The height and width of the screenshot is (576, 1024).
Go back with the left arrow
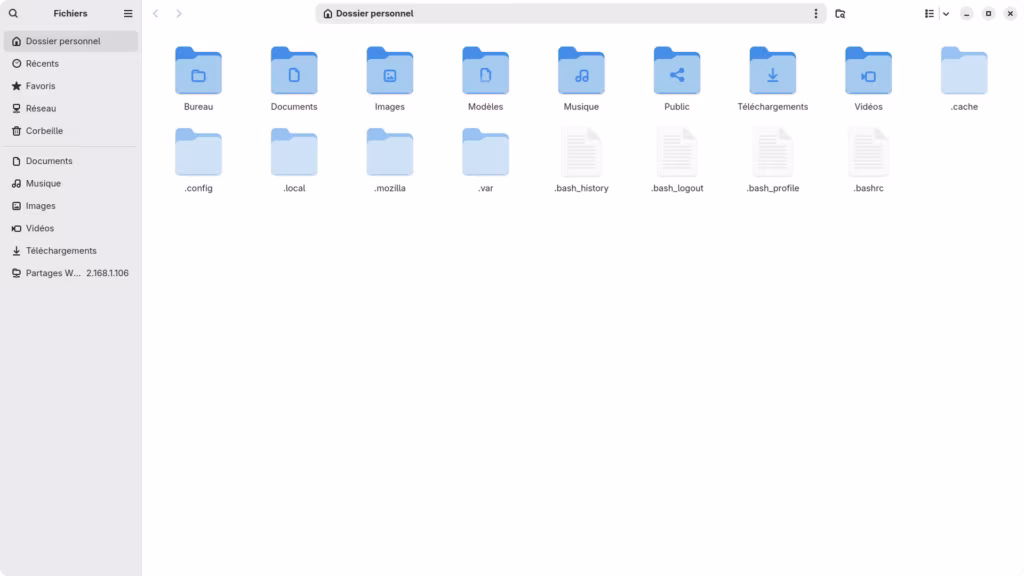coord(155,13)
